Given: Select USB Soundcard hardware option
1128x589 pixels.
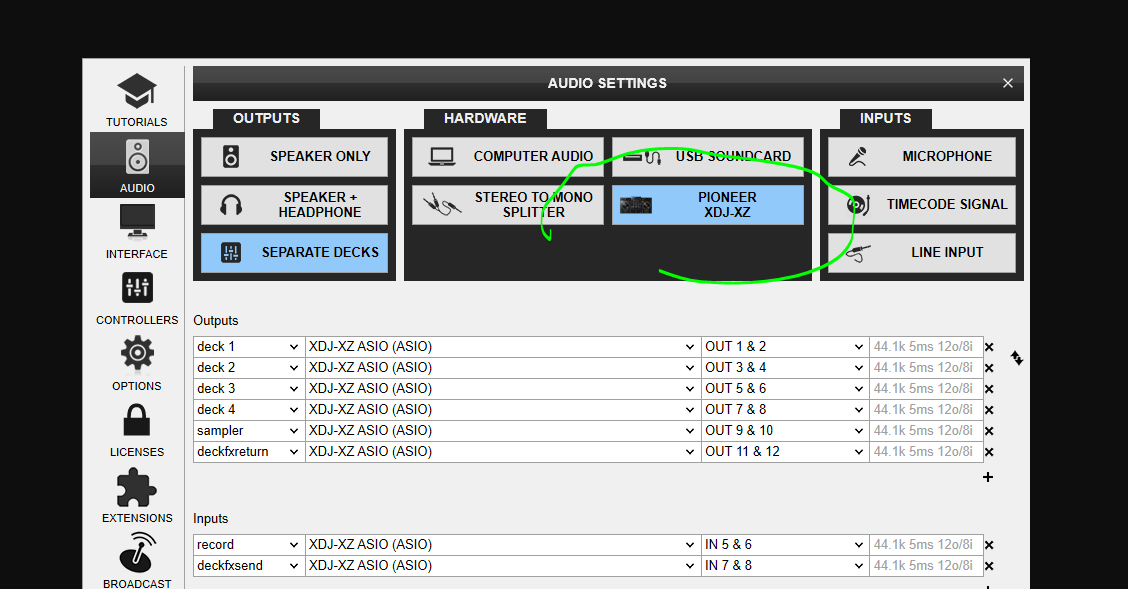Looking at the screenshot, I should pyautogui.click(x=708, y=157).
